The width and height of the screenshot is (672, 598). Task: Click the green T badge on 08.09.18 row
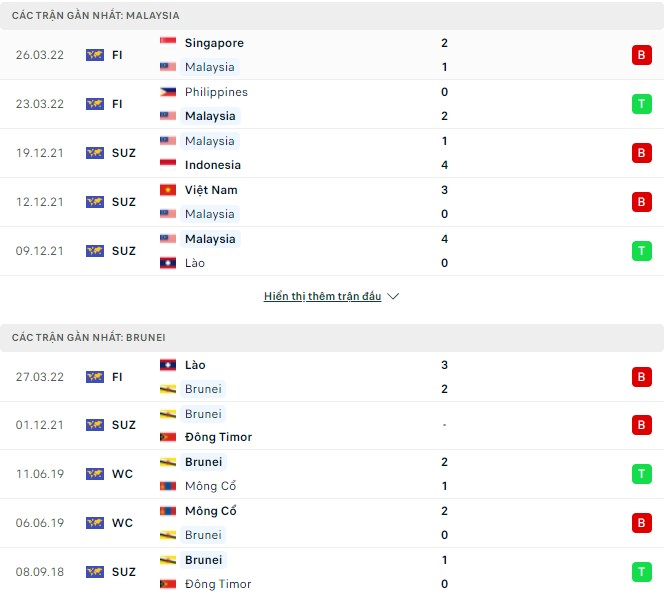tap(640, 572)
